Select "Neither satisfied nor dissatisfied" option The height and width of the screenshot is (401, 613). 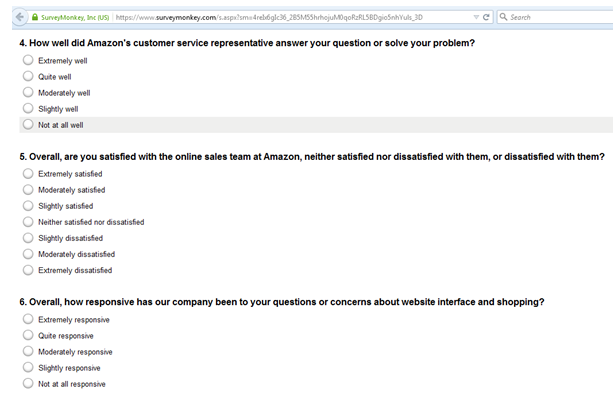[28, 222]
